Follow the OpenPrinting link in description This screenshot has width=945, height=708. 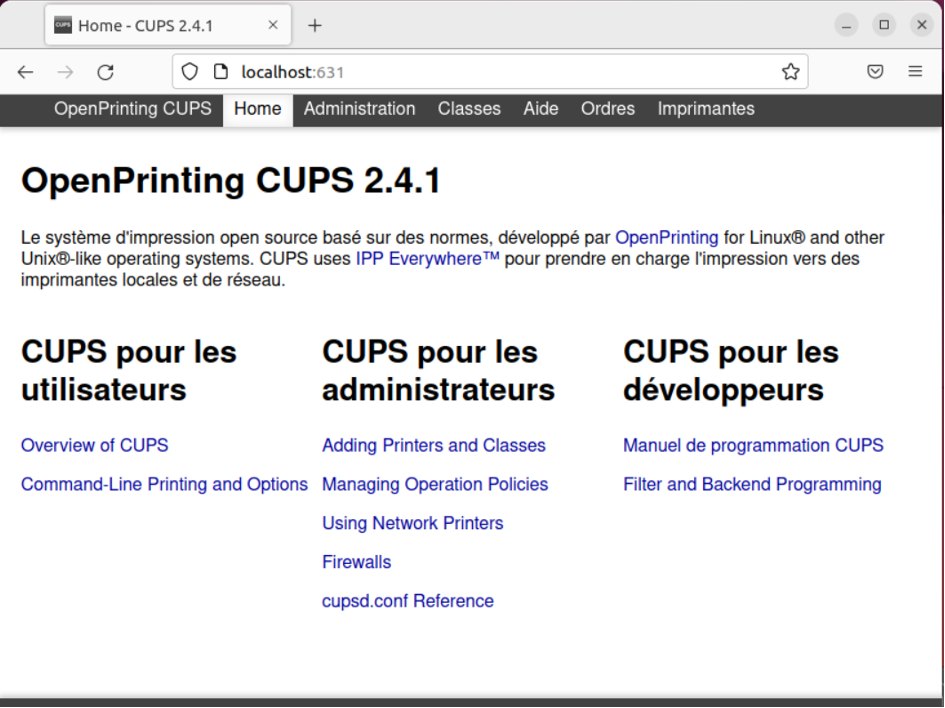(666, 238)
